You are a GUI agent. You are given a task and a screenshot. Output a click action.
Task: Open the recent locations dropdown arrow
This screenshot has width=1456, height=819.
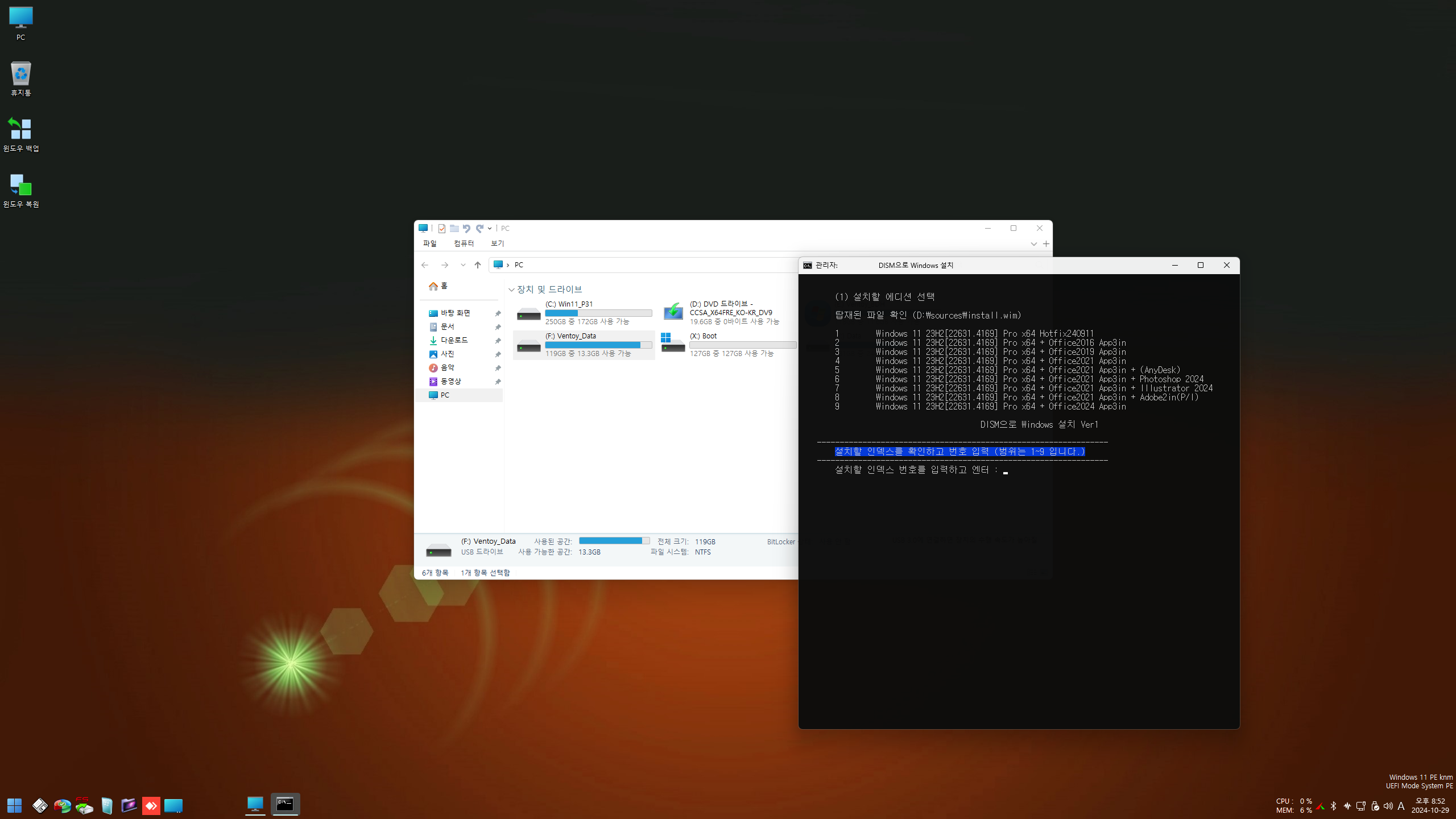click(463, 265)
